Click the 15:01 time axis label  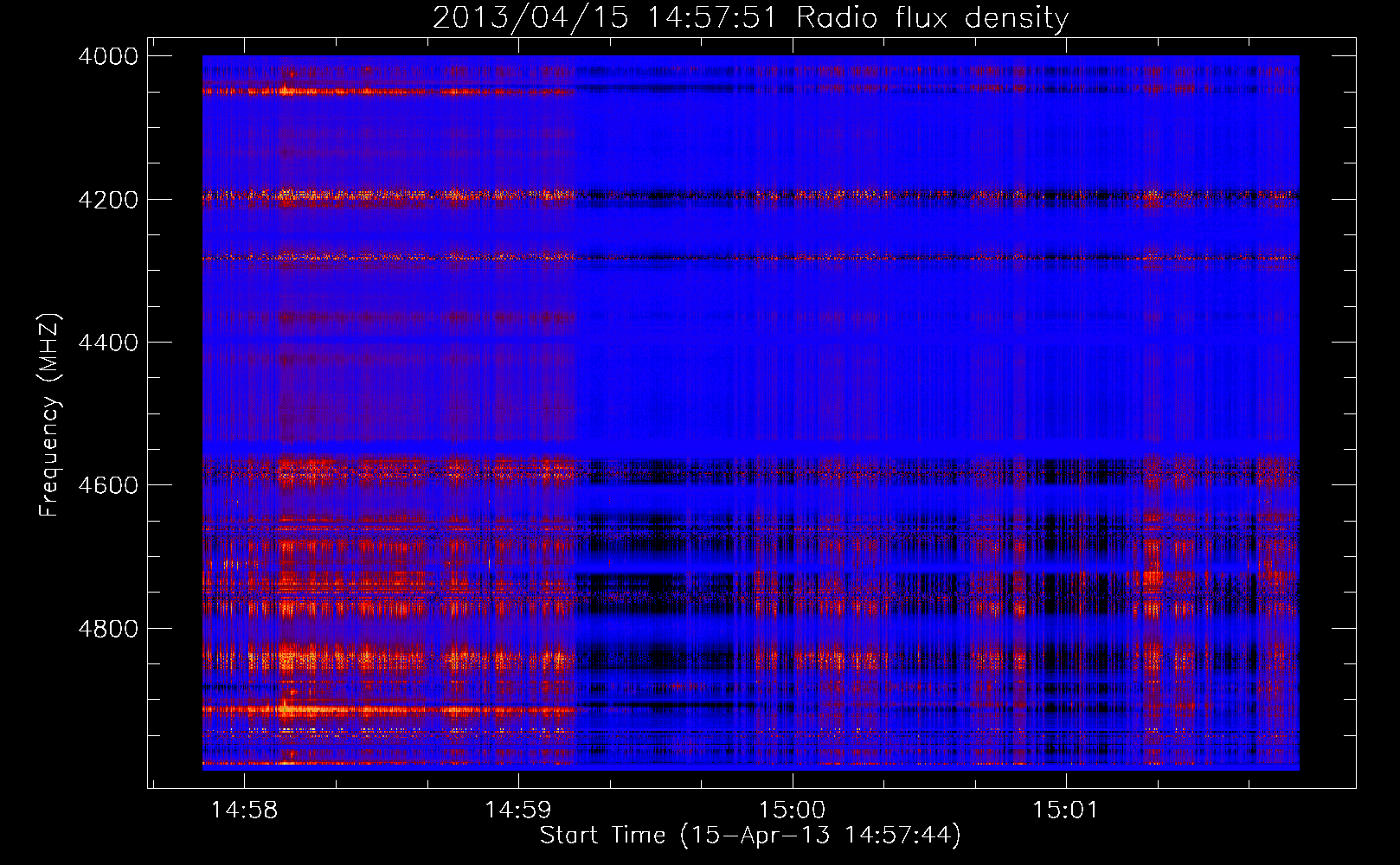[1065, 811]
